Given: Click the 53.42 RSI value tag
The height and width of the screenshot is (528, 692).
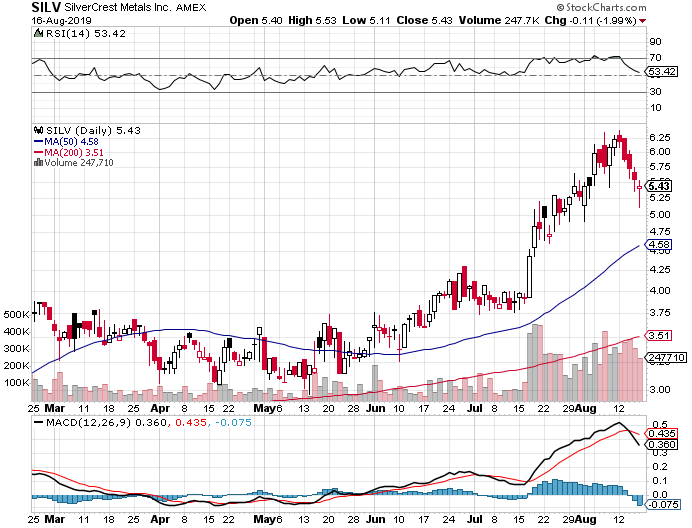Looking at the screenshot, I should tap(662, 72).
